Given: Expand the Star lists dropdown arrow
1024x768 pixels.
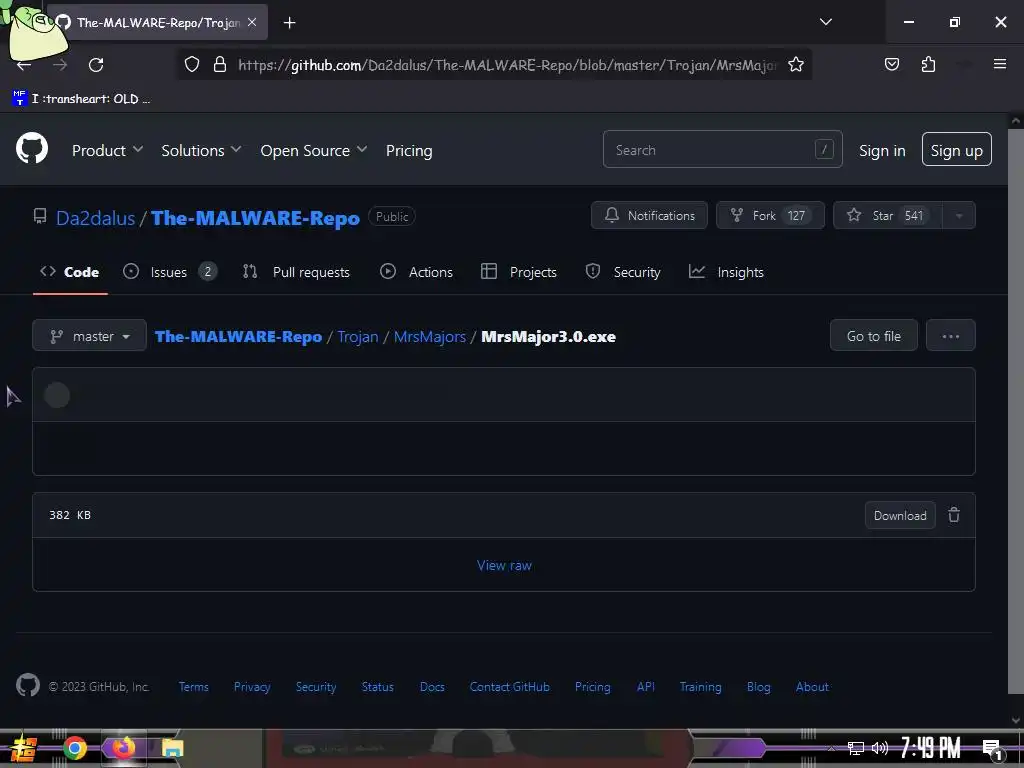Looking at the screenshot, I should (x=959, y=216).
